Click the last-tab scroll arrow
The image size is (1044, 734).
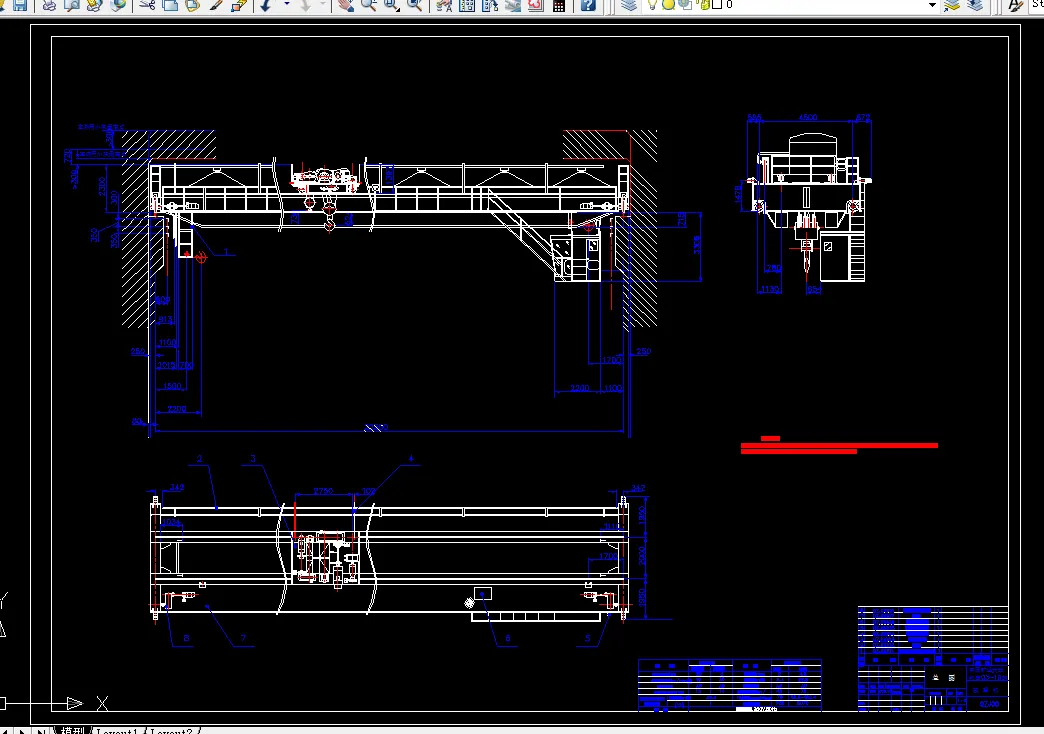[39, 731]
